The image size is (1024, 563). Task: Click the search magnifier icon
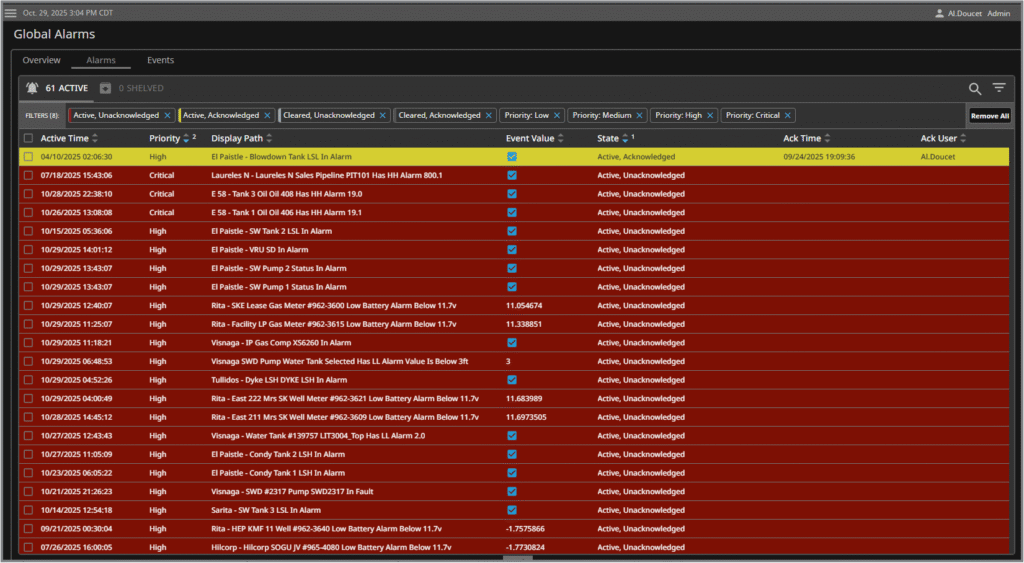975,89
